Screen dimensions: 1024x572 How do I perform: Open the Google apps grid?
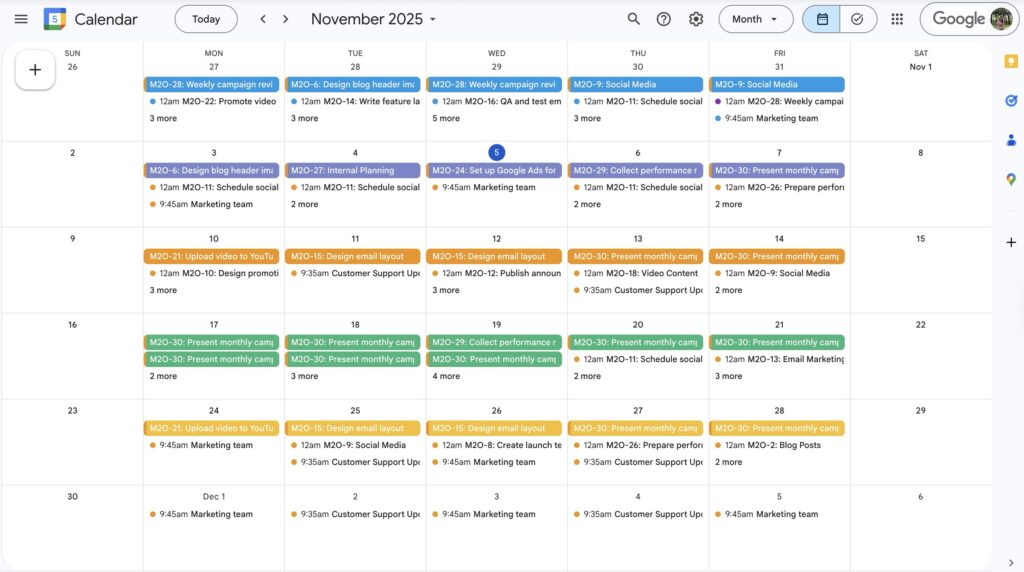point(897,19)
